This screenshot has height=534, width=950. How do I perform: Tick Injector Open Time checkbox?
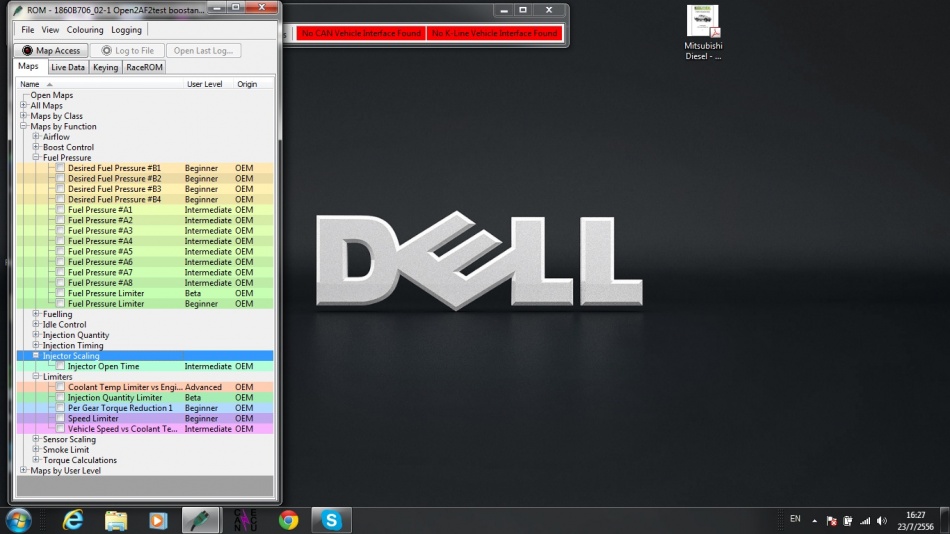point(60,366)
